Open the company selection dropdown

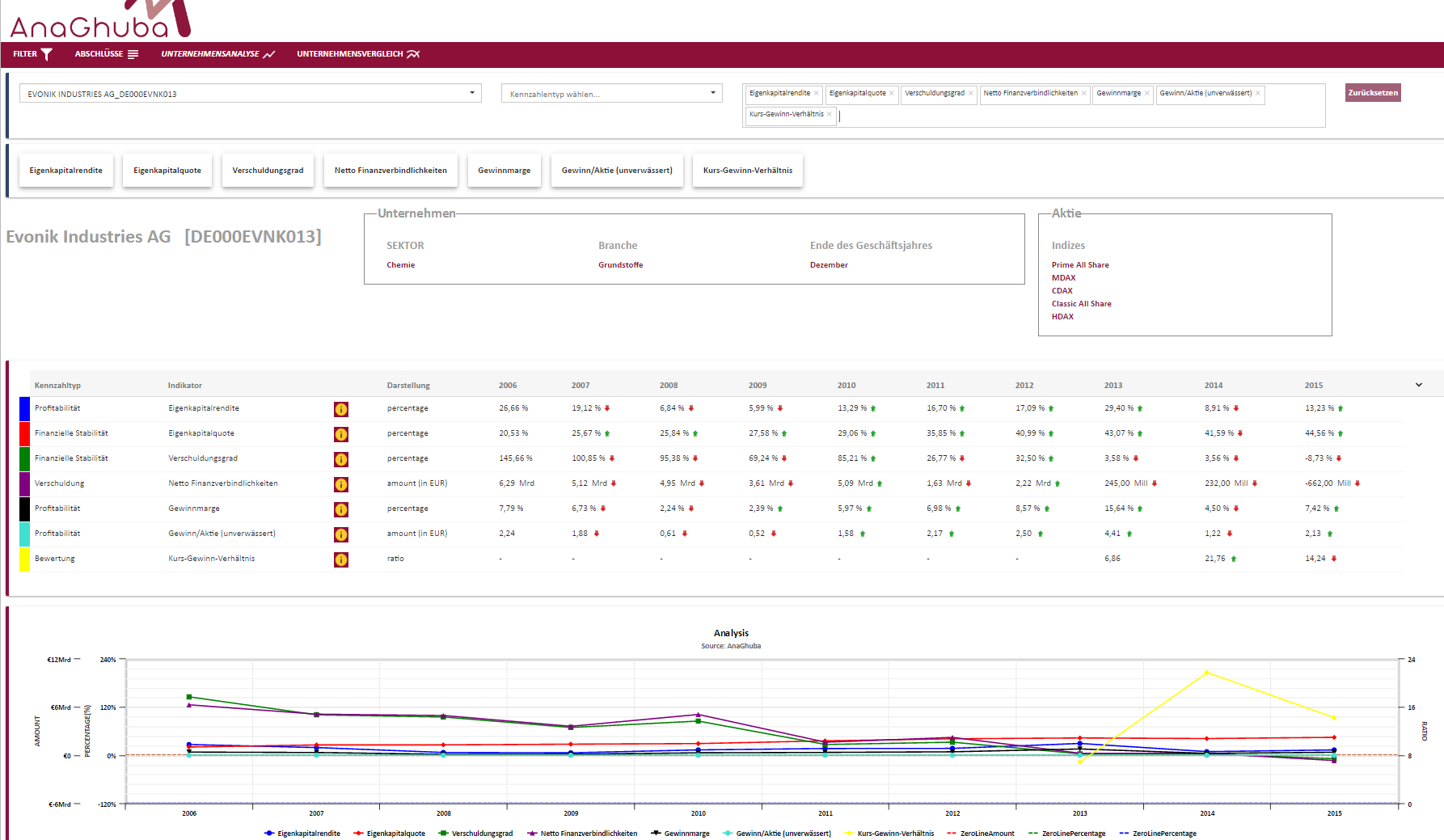click(250, 94)
